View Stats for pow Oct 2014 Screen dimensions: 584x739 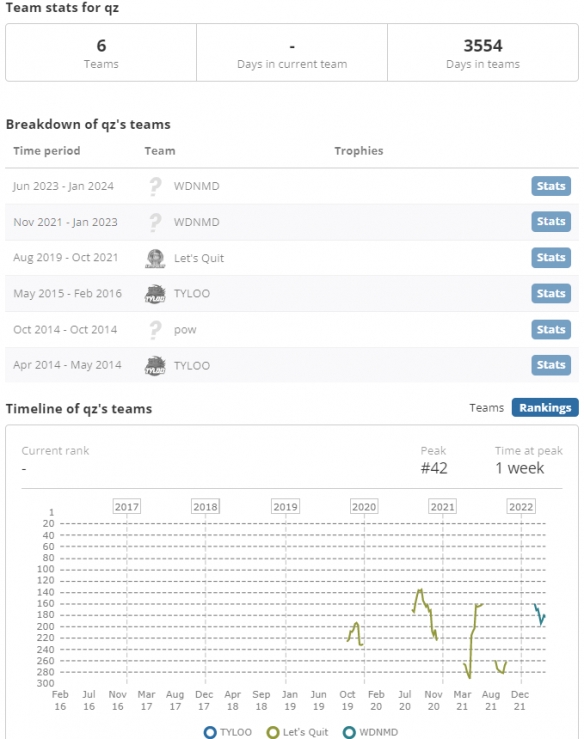tap(551, 329)
